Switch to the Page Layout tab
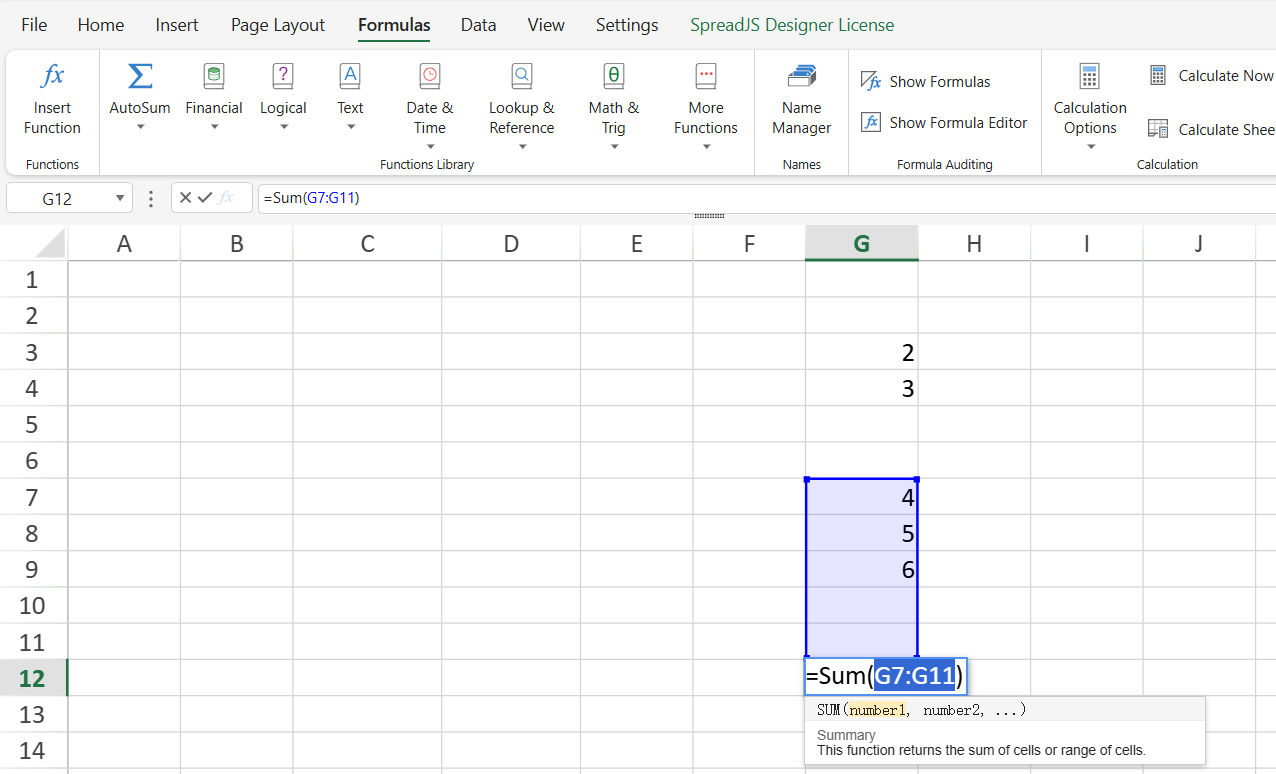Screen dimensions: 1276x774 coord(278,25)
